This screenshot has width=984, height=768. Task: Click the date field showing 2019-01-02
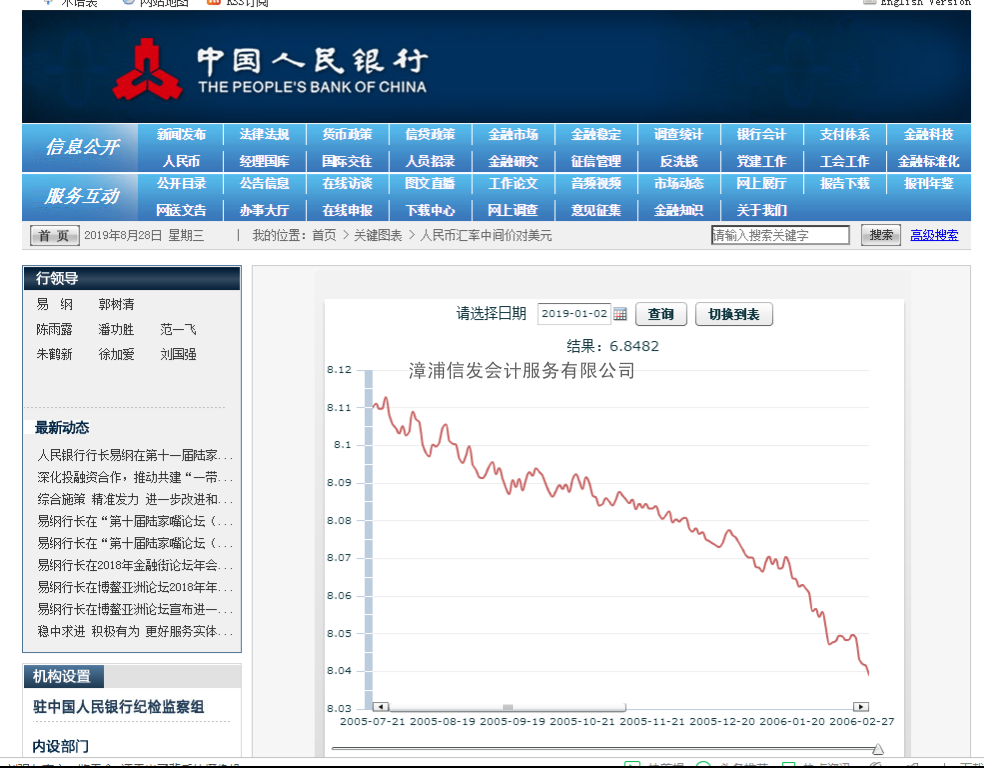[574, 314]
